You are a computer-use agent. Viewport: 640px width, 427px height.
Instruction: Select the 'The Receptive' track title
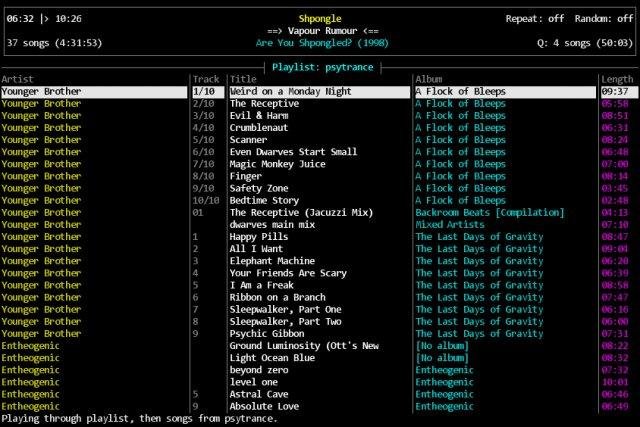click(264, 104)
